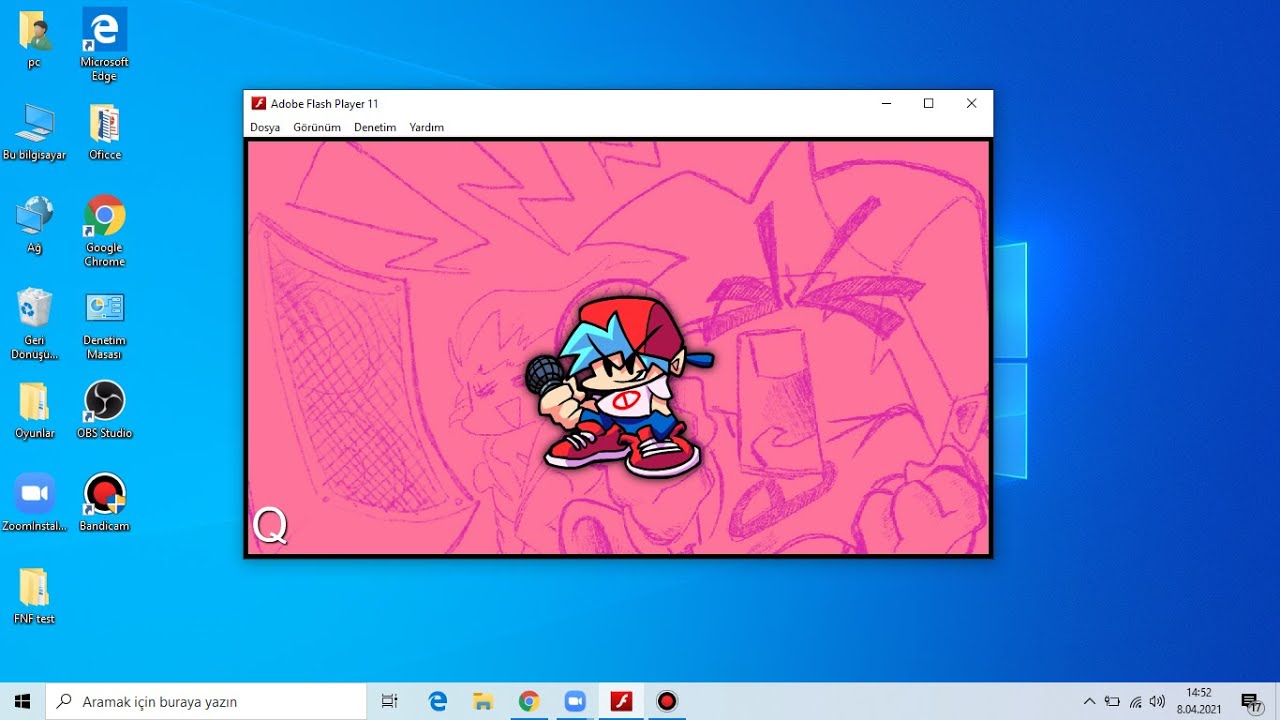1280x720 pixels.
Task: Open the Dosya menu in Flash Player
Action: (x=265, y=127)
